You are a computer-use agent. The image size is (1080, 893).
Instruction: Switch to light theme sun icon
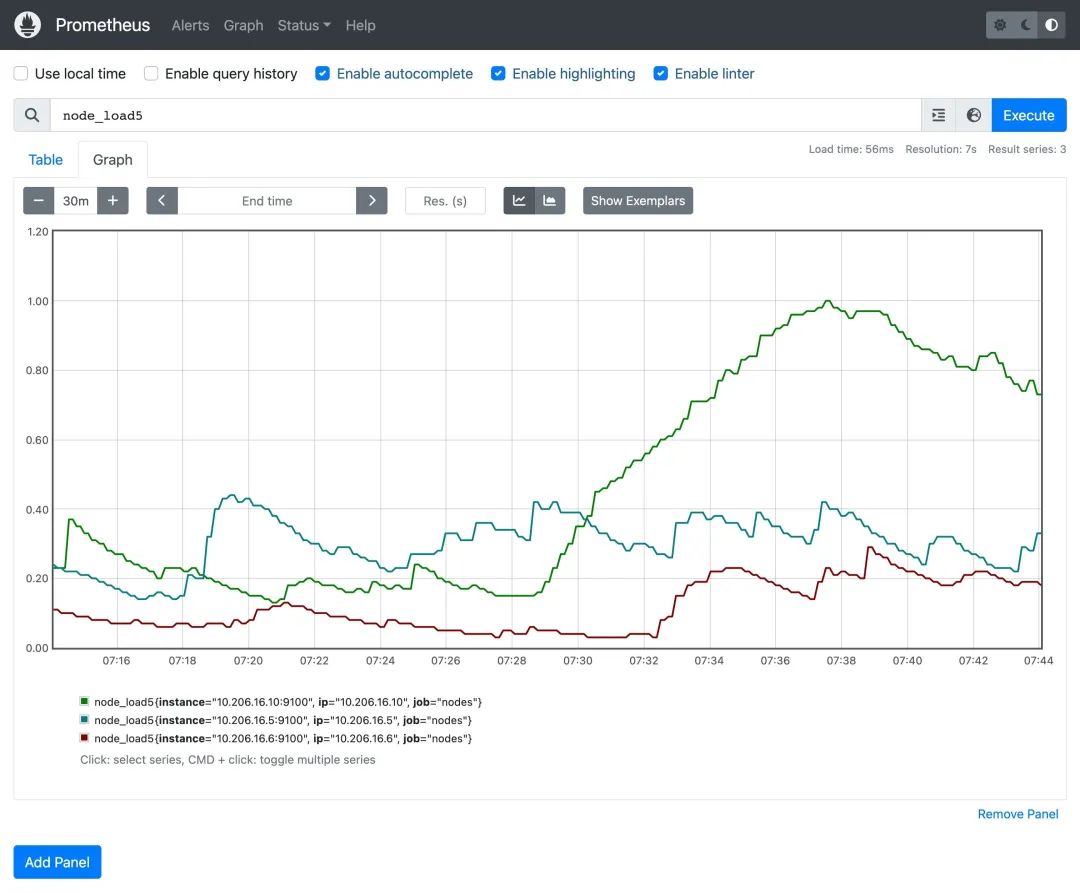(x=1001, y=25)
